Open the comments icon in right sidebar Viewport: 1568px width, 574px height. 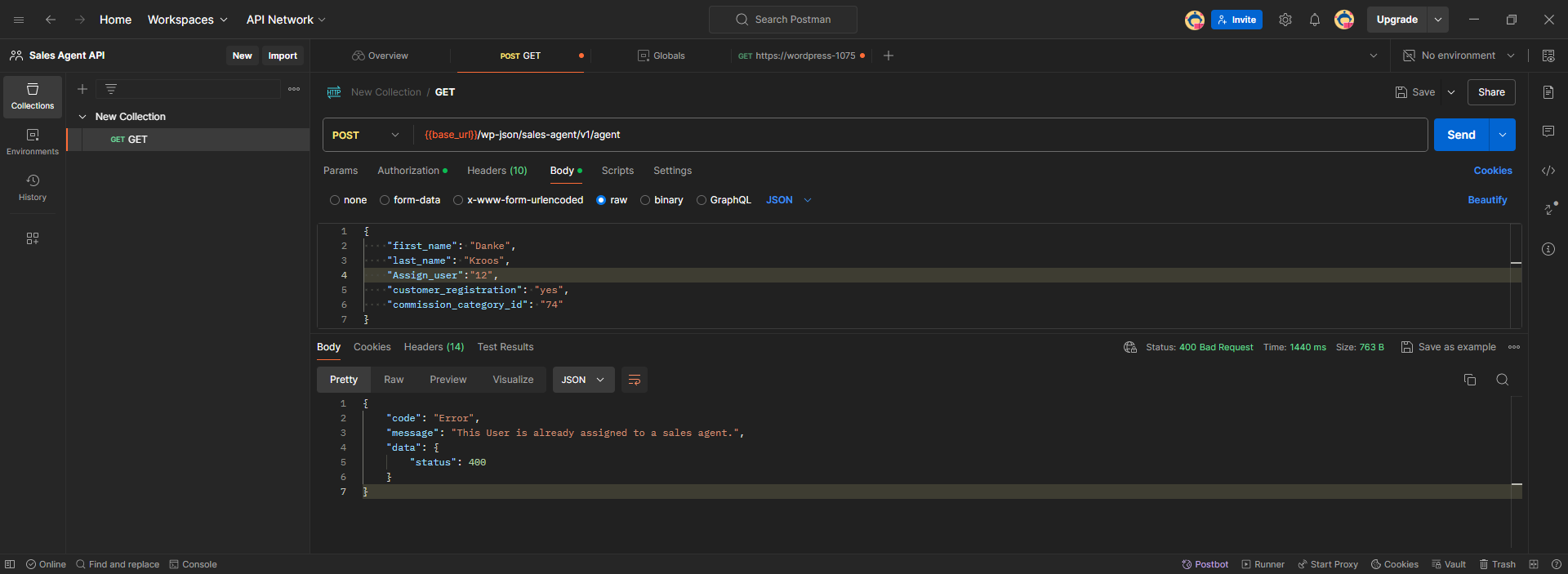(x=1548, y=131)
